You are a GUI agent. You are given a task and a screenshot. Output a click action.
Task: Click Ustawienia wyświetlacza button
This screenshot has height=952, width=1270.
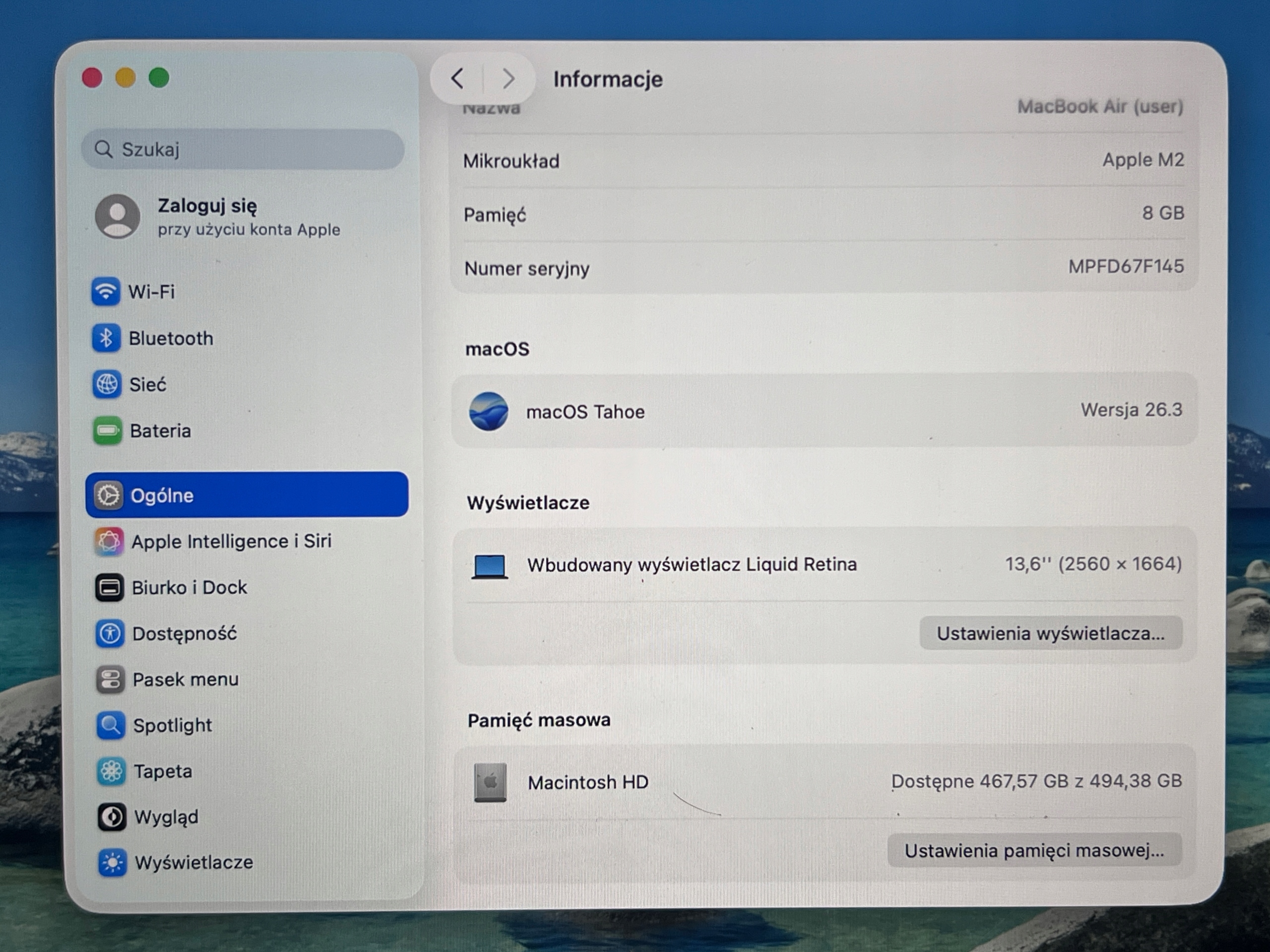(1051, 634)
